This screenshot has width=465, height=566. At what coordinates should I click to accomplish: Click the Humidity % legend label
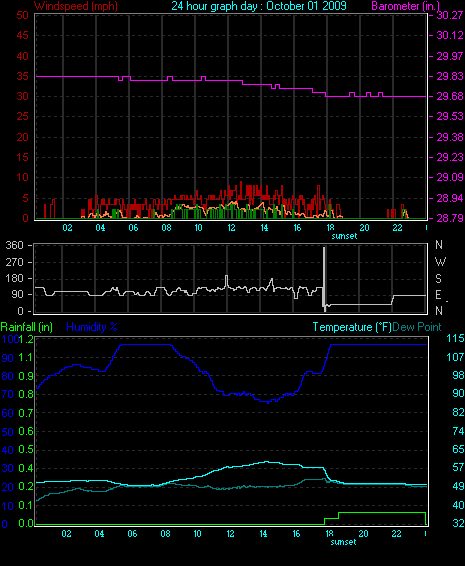coord(92,327)
